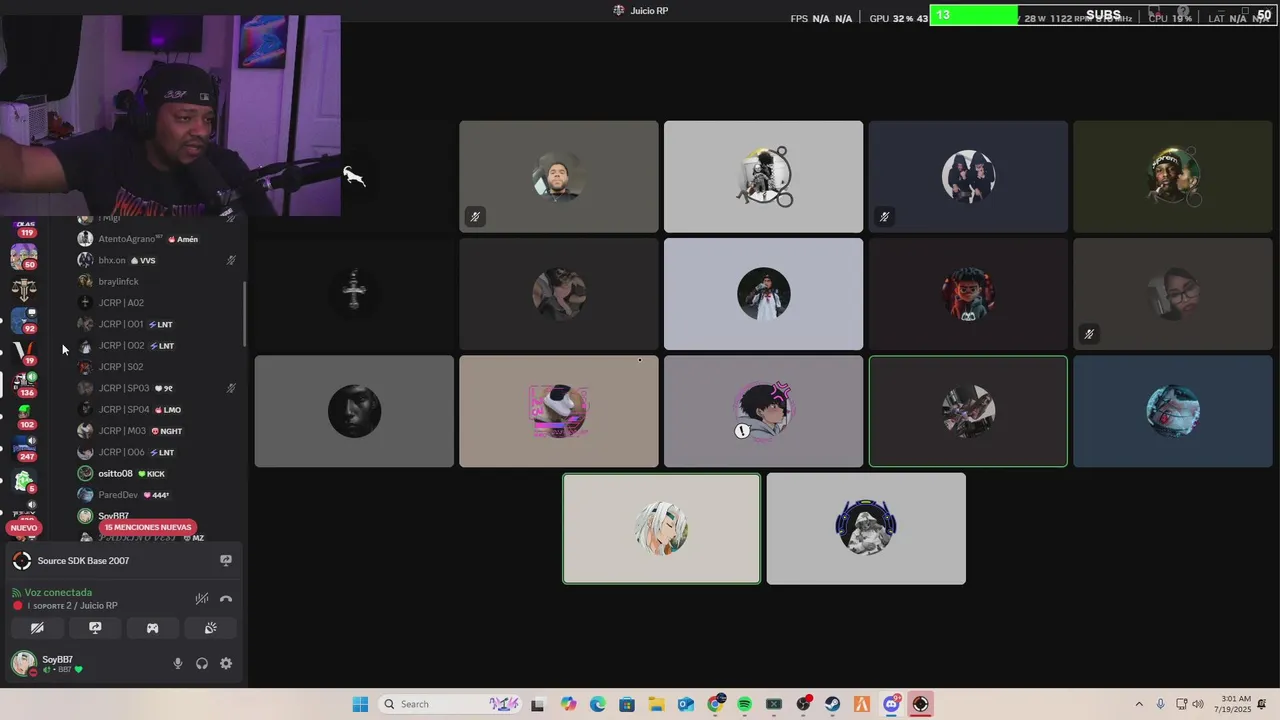The image size is (1280, 720).
Task: Open Google Chrome from taskbar
Action: click(715, 704)
